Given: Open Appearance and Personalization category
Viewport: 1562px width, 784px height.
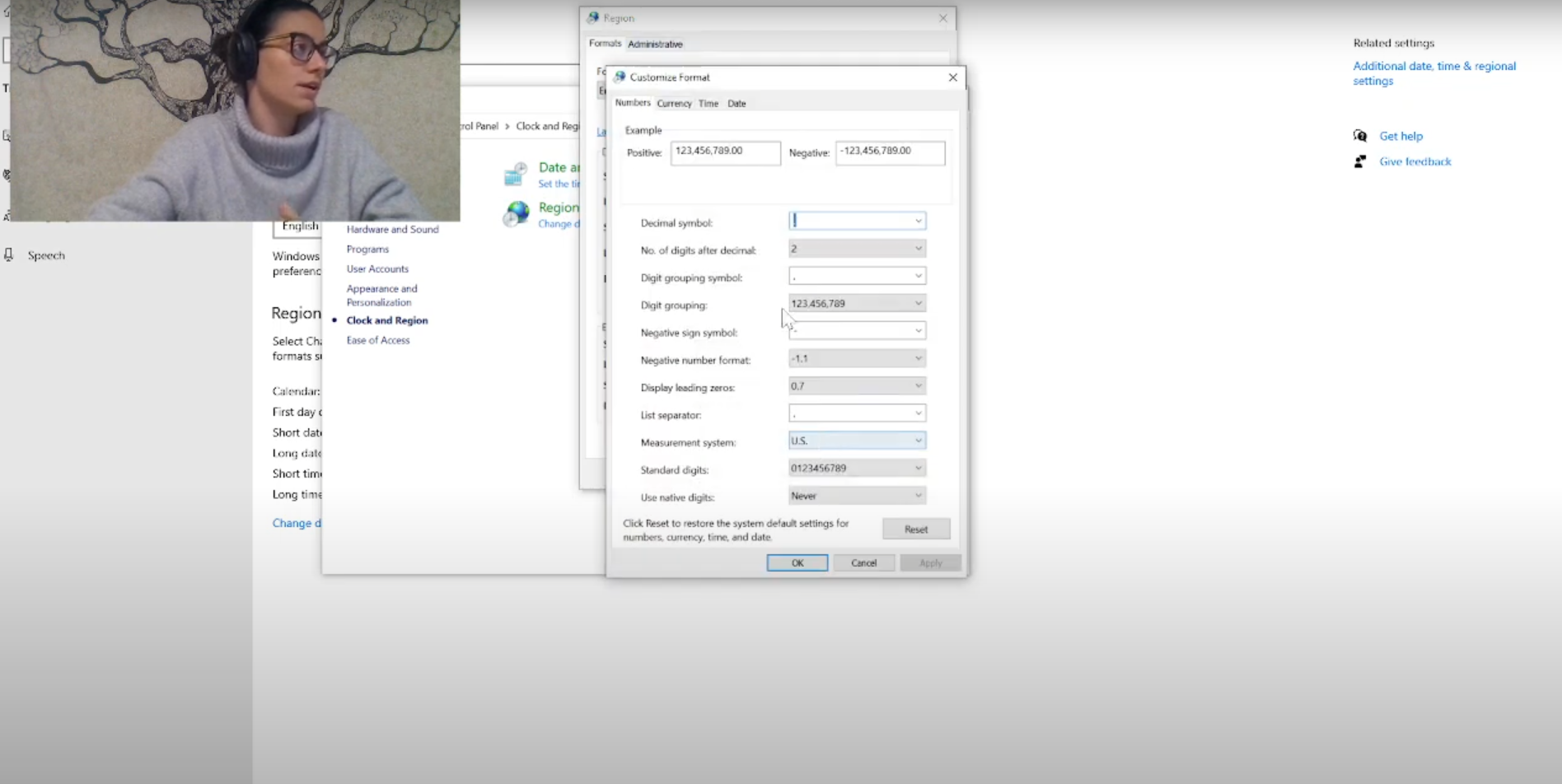Looking at the screenshot, I should (x=381, y=295).
